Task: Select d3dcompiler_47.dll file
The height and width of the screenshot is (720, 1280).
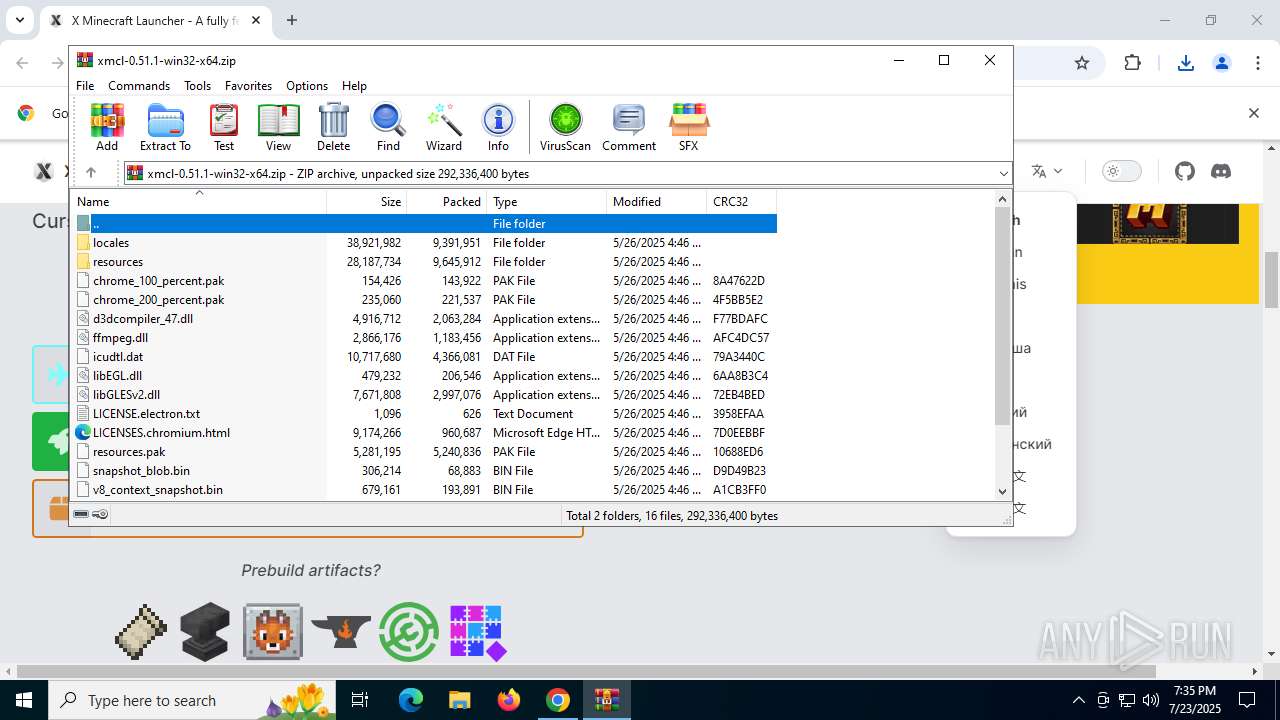Action: click(424, 319)
